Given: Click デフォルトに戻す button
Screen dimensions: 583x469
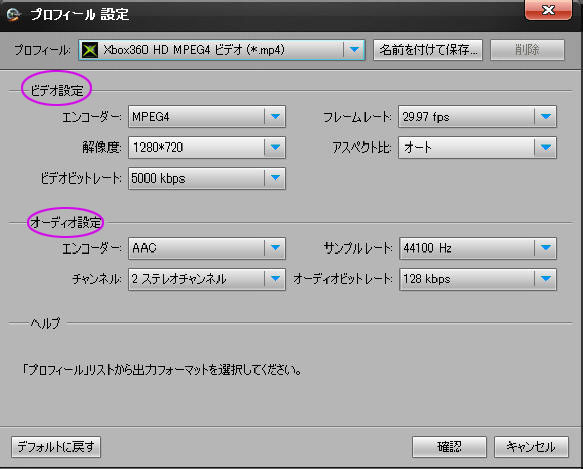Looking at the screenshot, I should (x=56, y=447).
